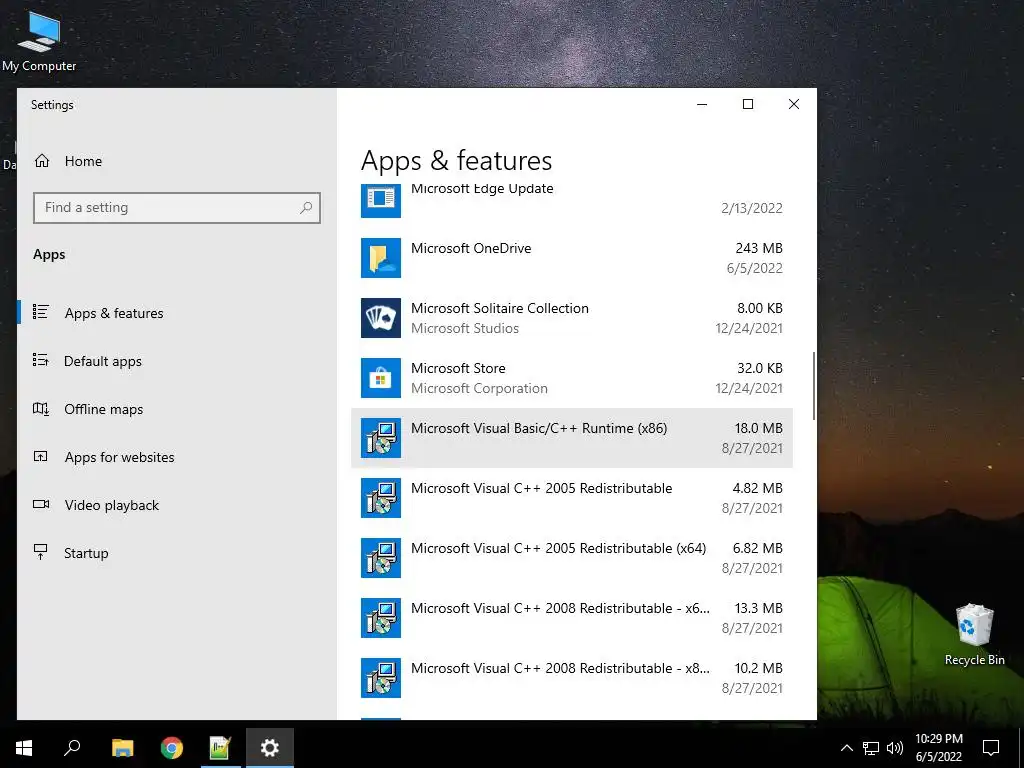Open File Explorer from the taskbar

(x=122, y=748)
